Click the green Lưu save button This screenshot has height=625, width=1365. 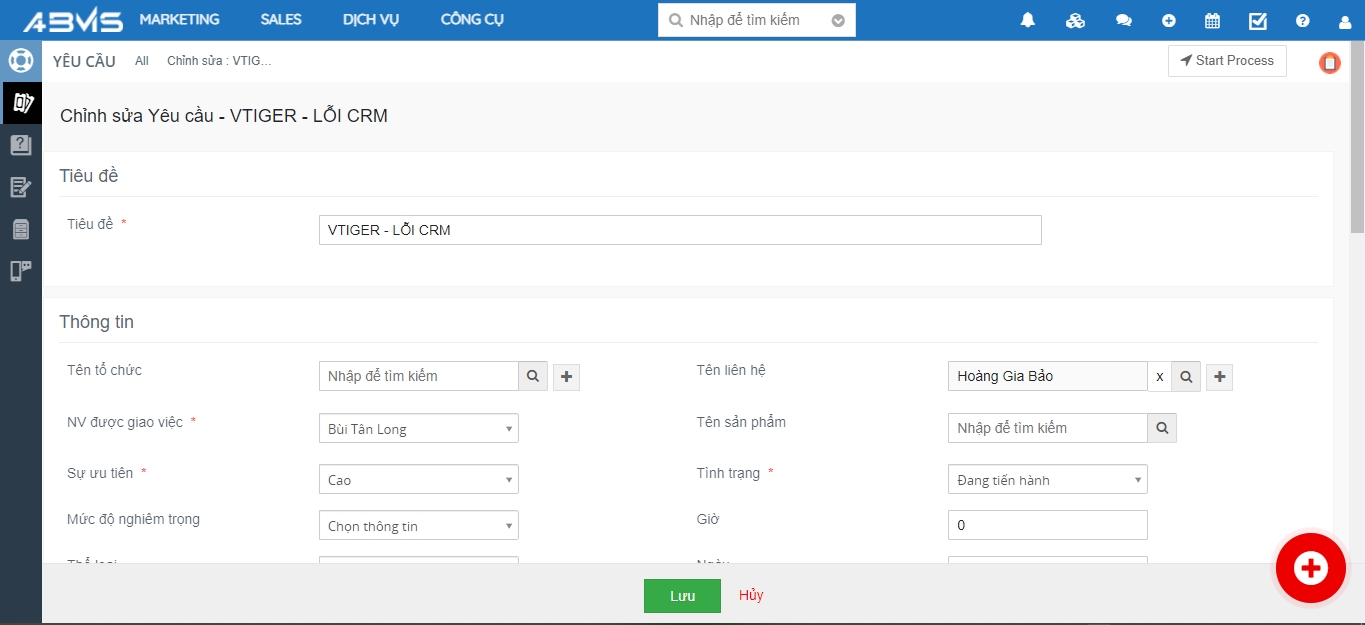tap(682, 596)
